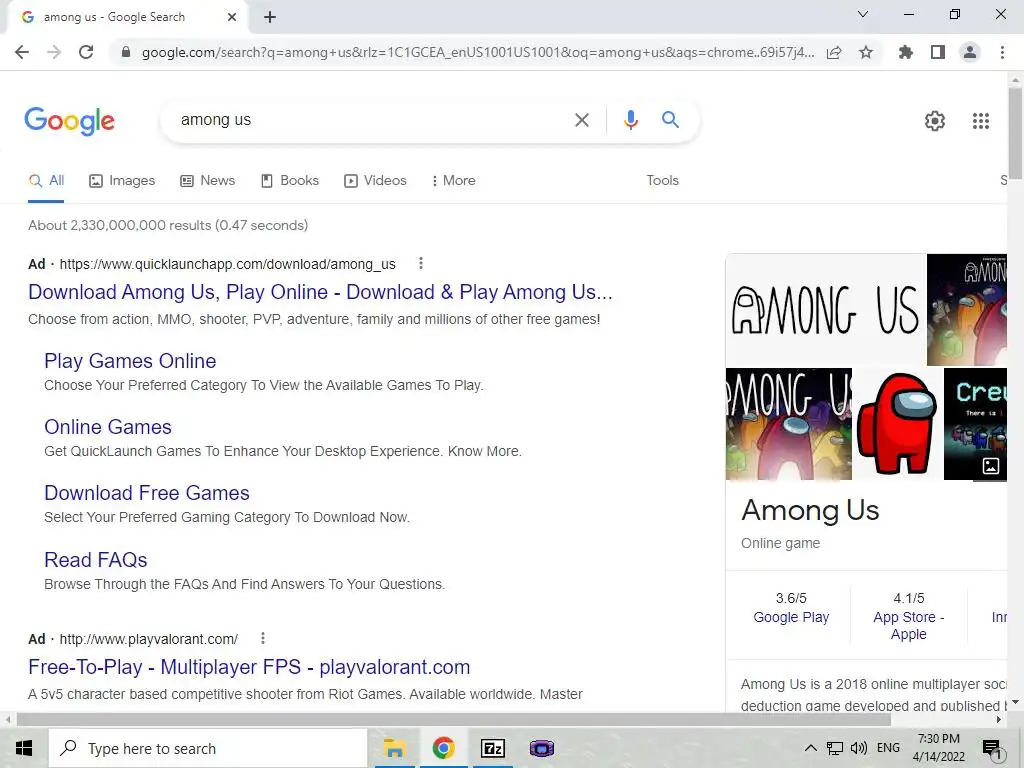Open the quicklaunchapp ad three-dot options
The height and width of the screenshot is (768, 1024).
(421, 263)
